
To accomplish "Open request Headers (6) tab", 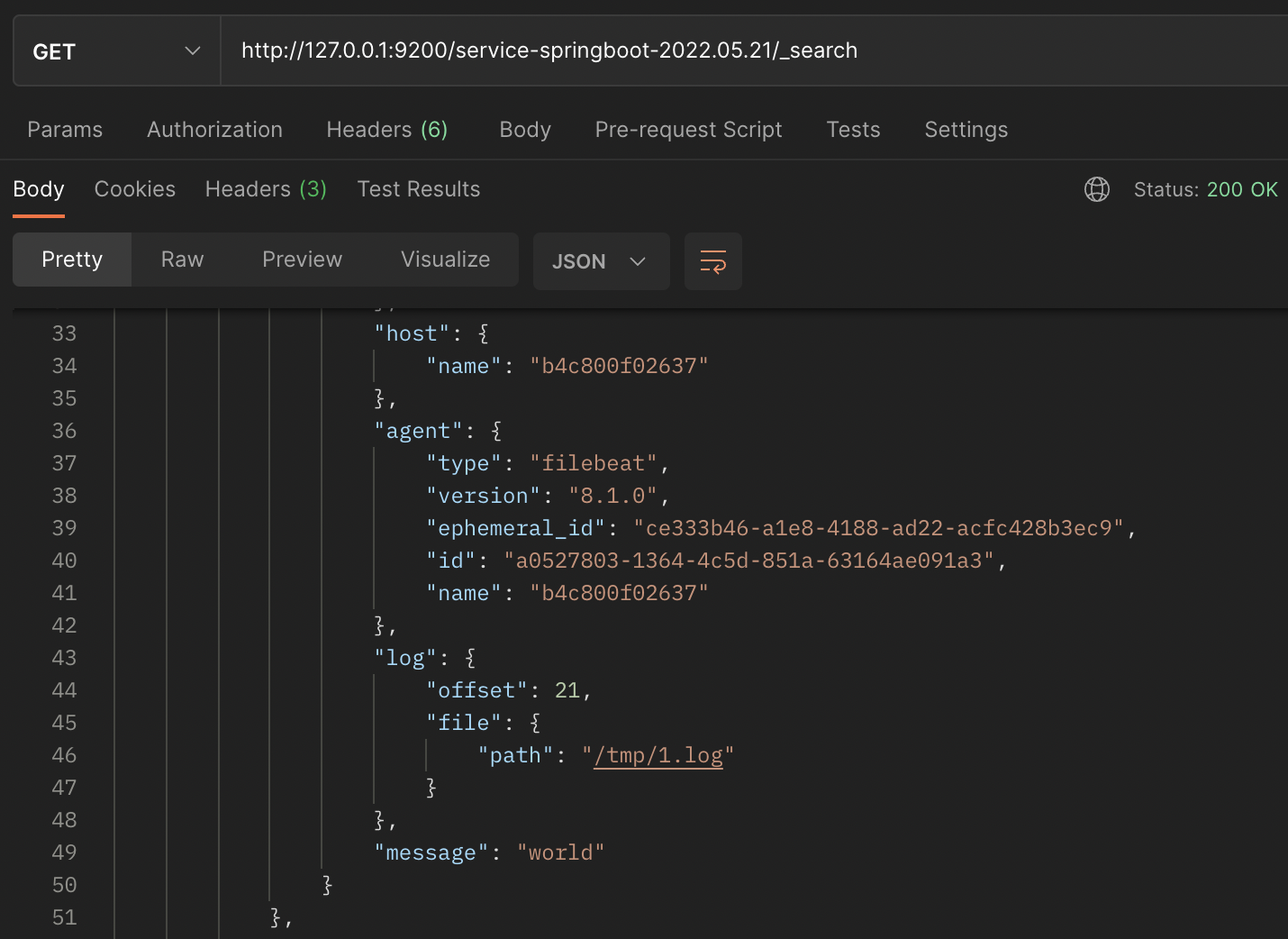I will click(x=386, y=130).
